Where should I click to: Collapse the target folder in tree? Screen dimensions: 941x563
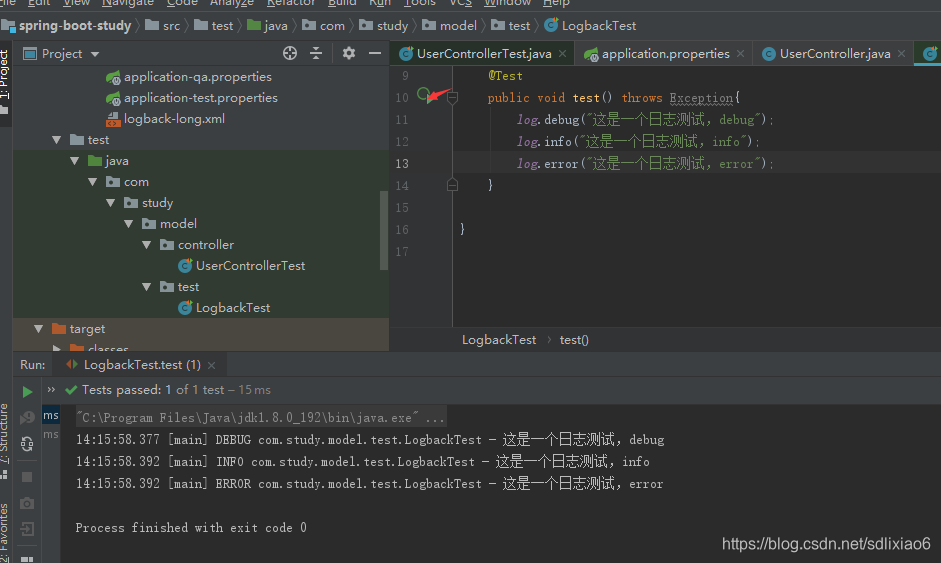click(38, 329)
